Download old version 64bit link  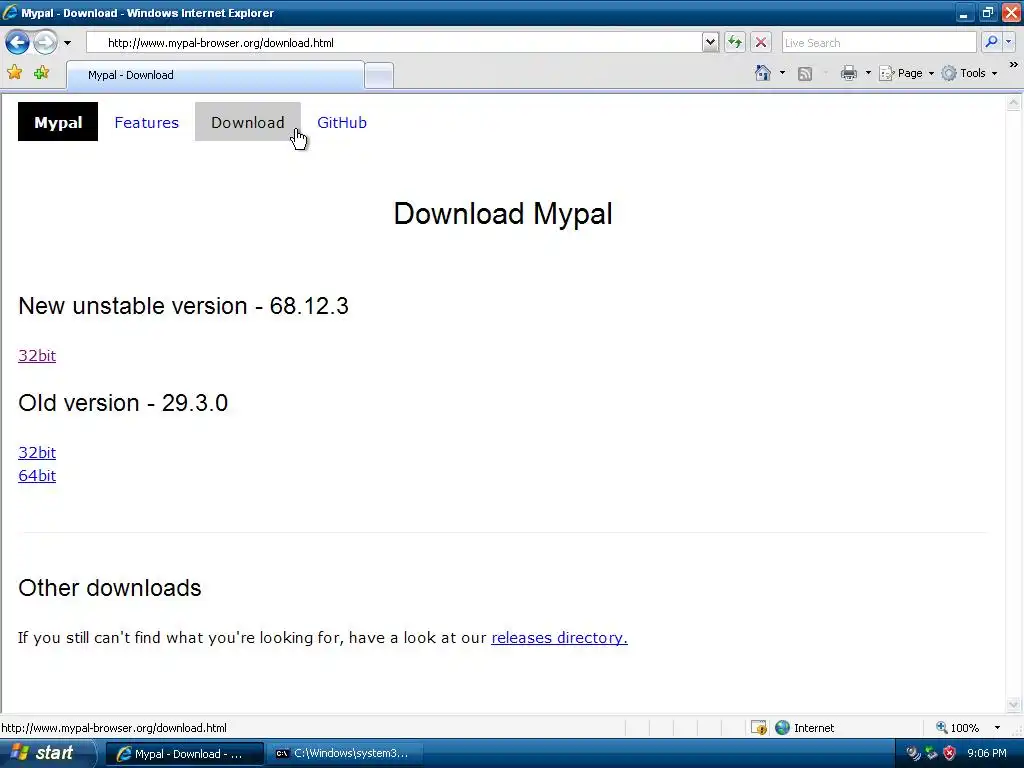click(37, 475)
